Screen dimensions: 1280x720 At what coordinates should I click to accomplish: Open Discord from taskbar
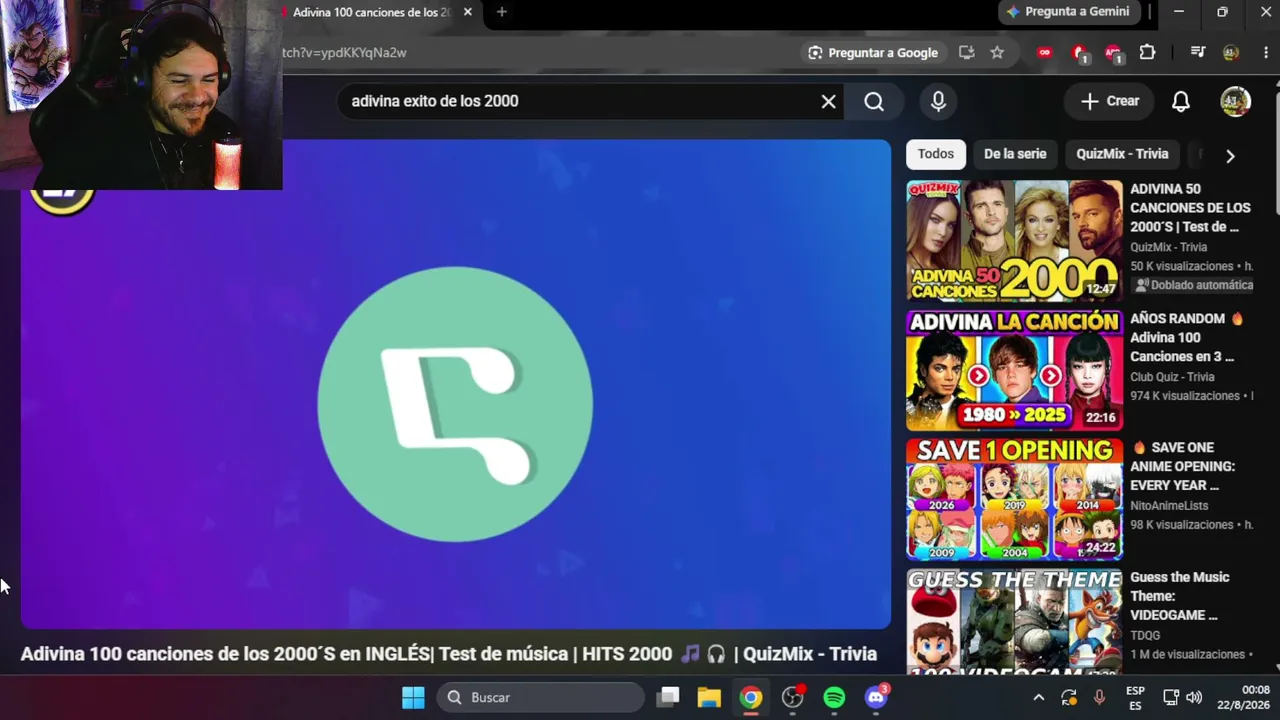pos(876,697)
